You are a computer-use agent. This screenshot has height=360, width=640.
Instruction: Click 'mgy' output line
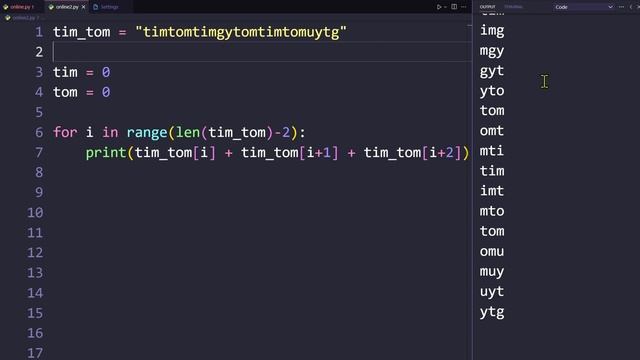pos(492,51)
